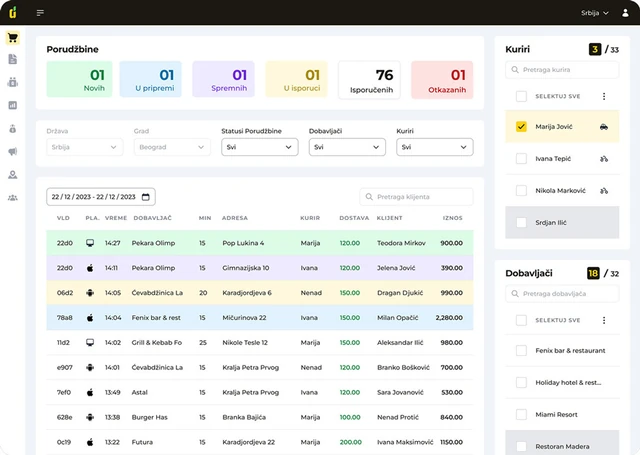This screenshot has width=640, height=455.
Task: Click bike icon next to Nikola Marković
Action: 604,191
